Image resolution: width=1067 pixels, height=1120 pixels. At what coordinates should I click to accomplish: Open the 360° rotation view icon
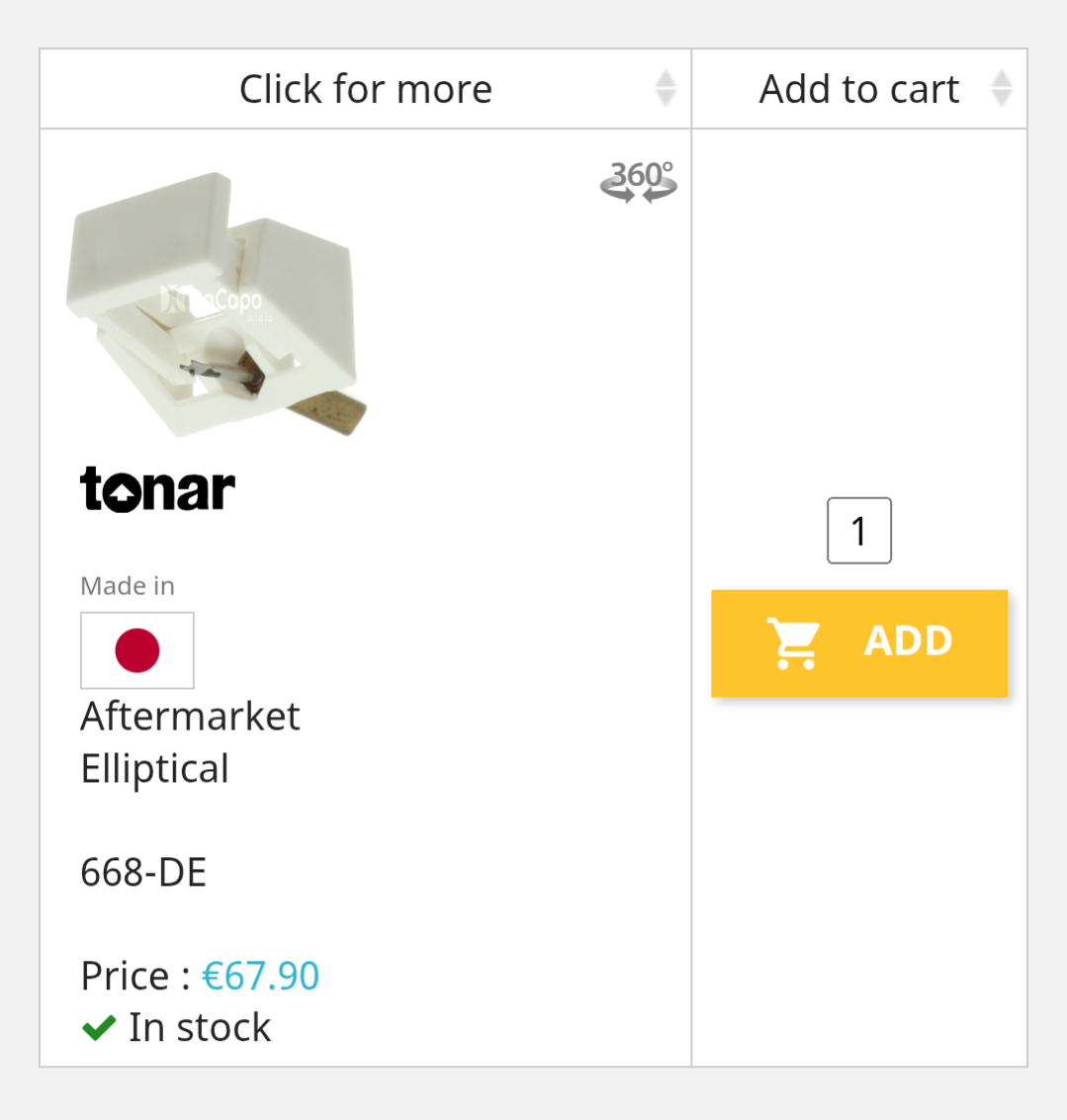pos(638,181)
